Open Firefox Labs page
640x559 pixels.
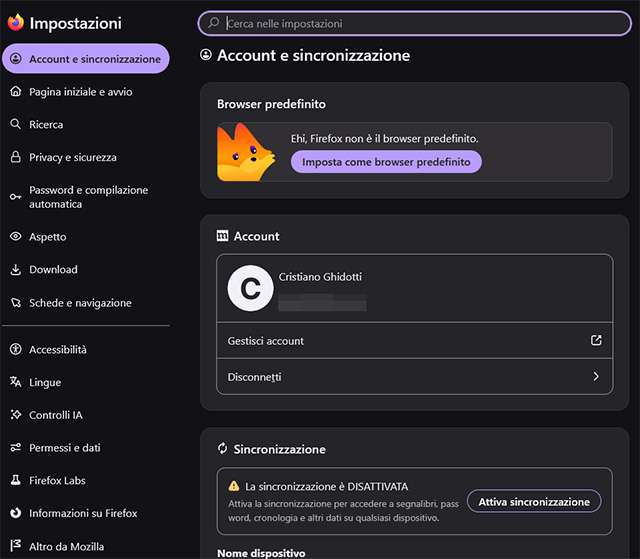[85, 480]
